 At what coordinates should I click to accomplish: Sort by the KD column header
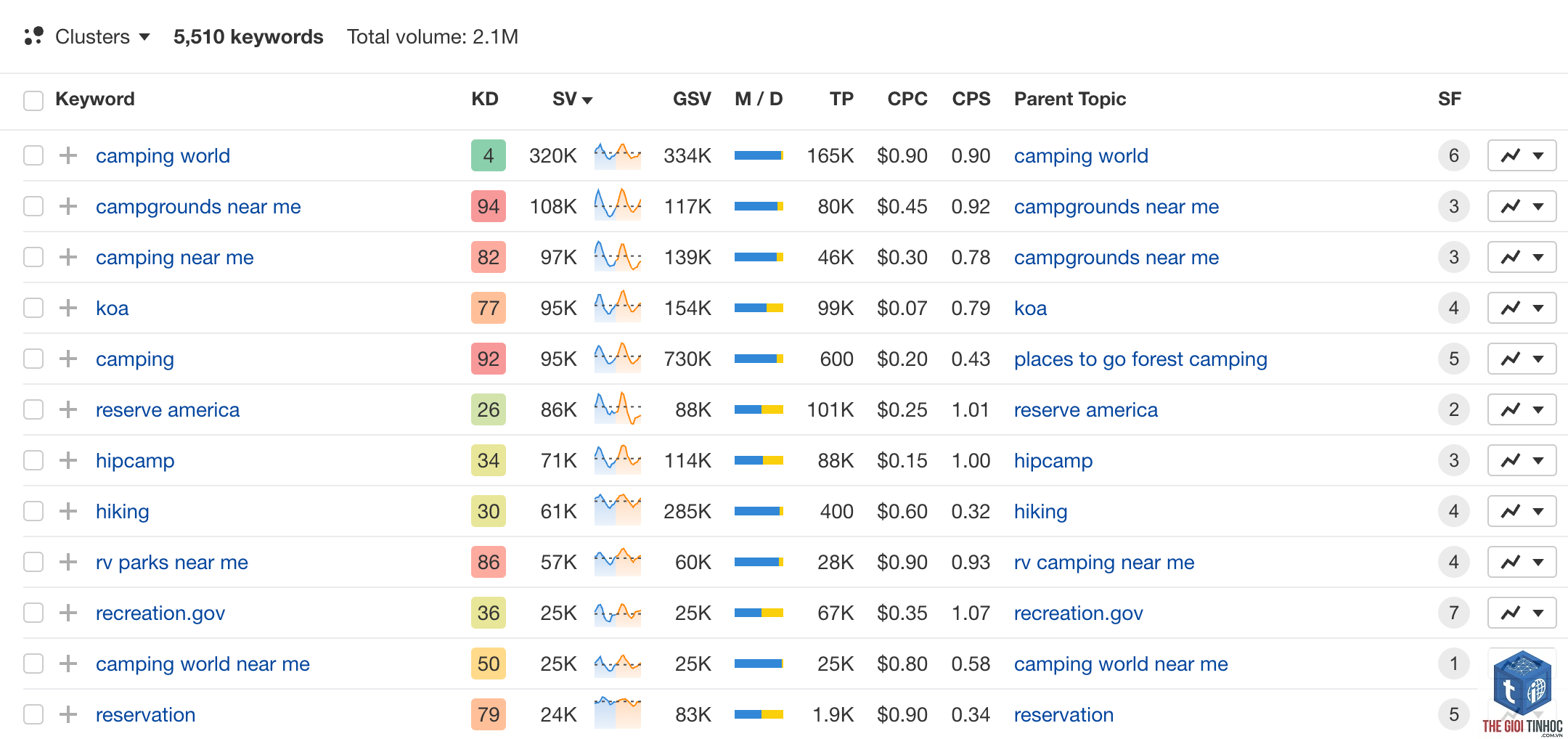pyautogui.click(x=485, y=99)
